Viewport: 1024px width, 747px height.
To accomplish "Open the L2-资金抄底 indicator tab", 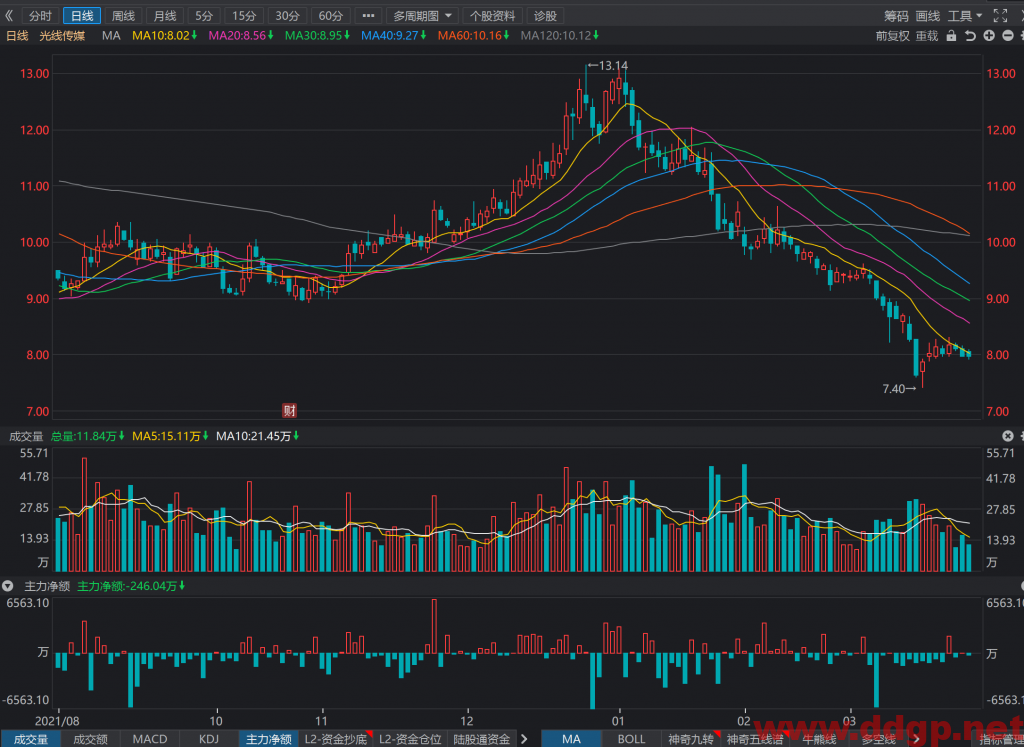I will click(336, 739).
